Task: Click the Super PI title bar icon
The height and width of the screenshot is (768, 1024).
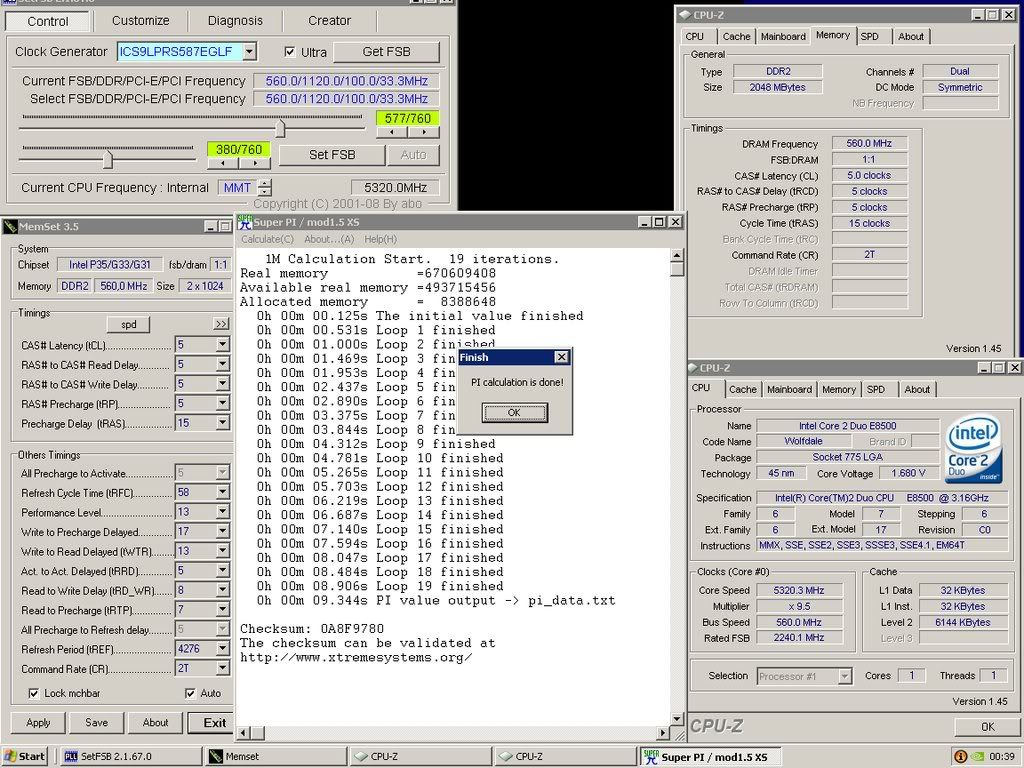Action: click(x=245, y=221)
